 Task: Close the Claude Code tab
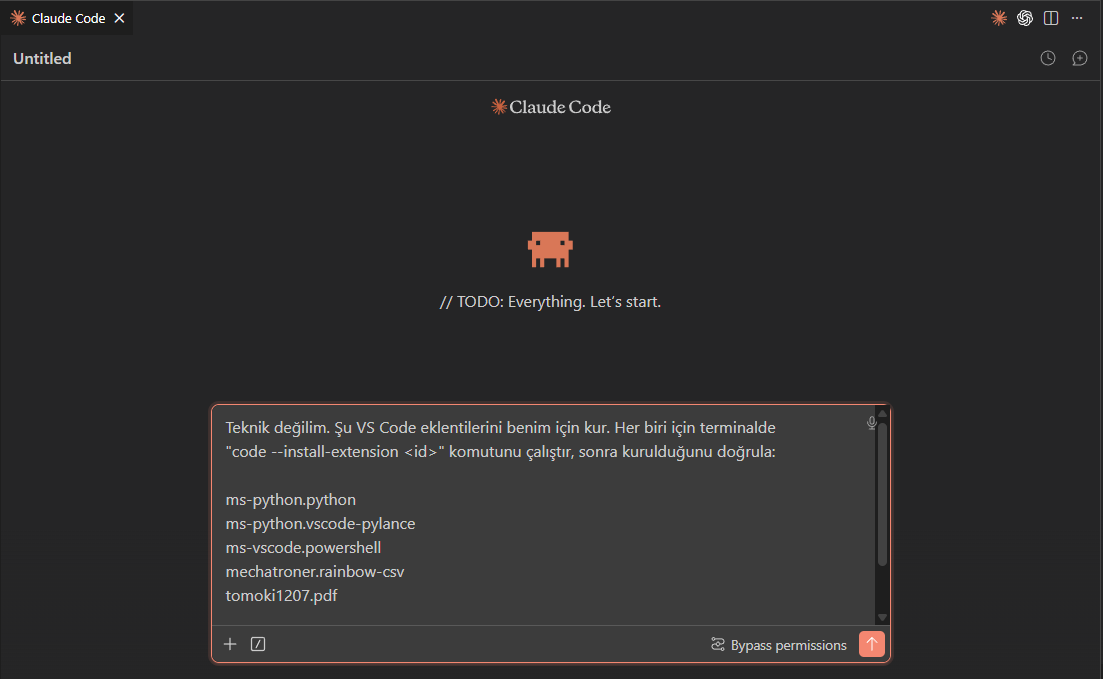coord(120,18)
